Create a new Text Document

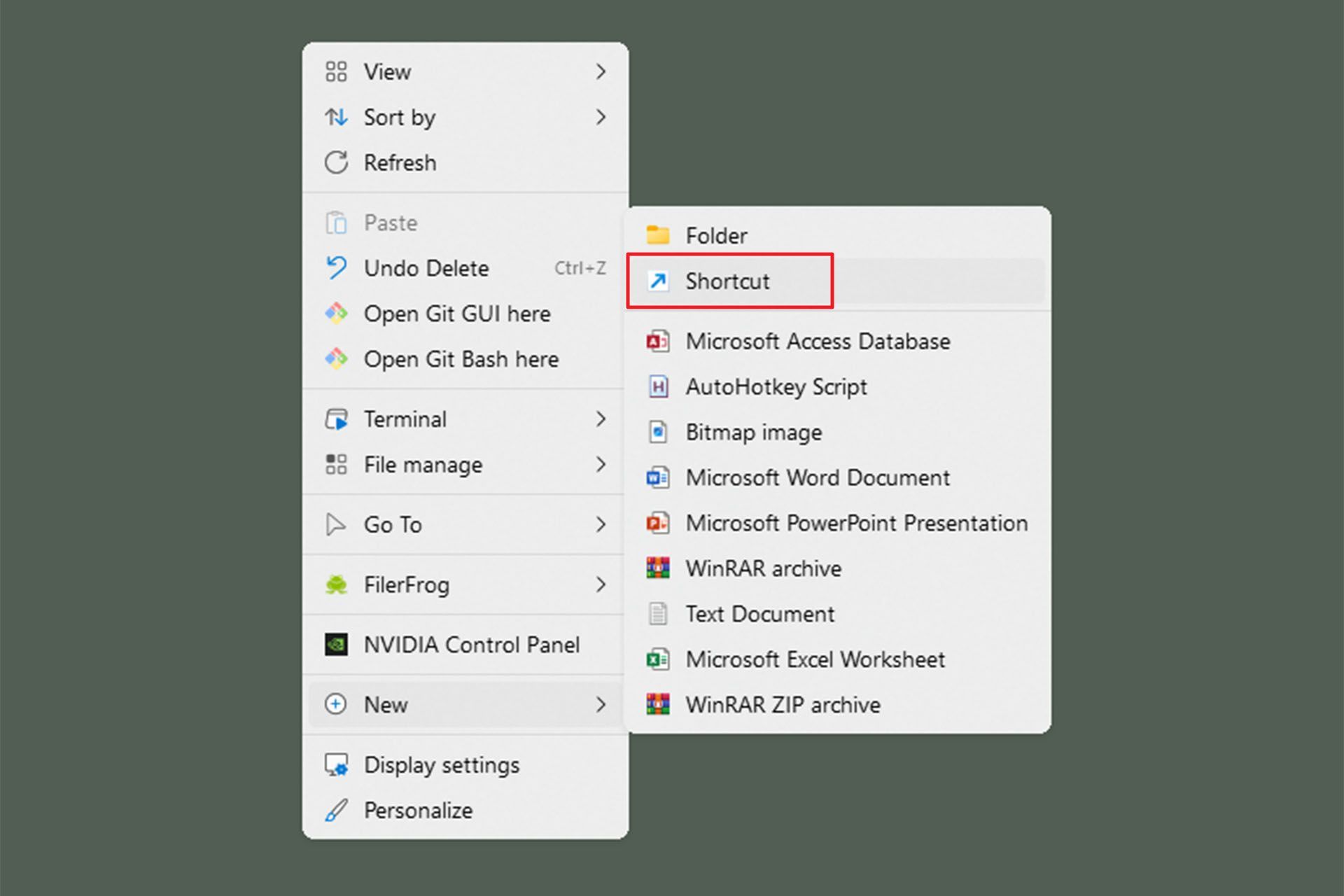click(x=759, y=615)
